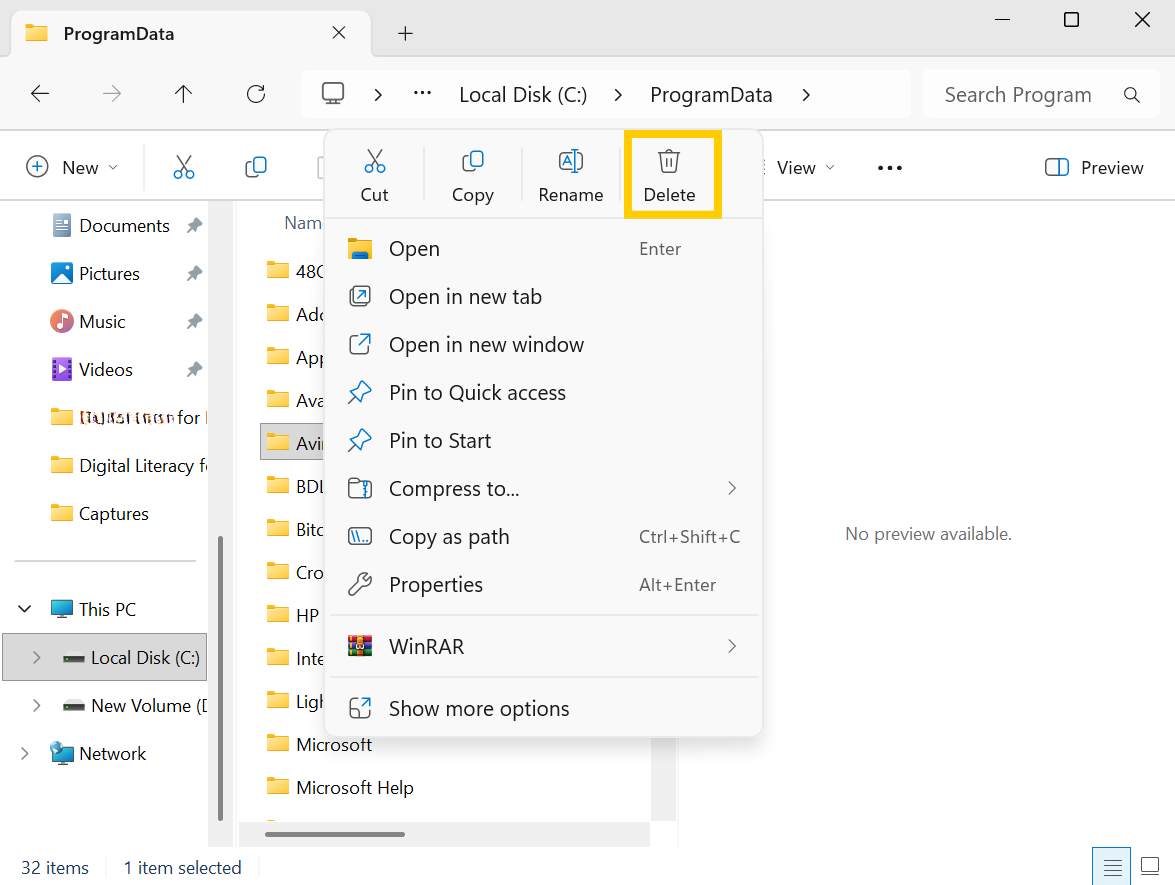Close the ProgramData tab
This screenshot has height=885, width=1175.
pyautogui.click(x=339, y=33)
